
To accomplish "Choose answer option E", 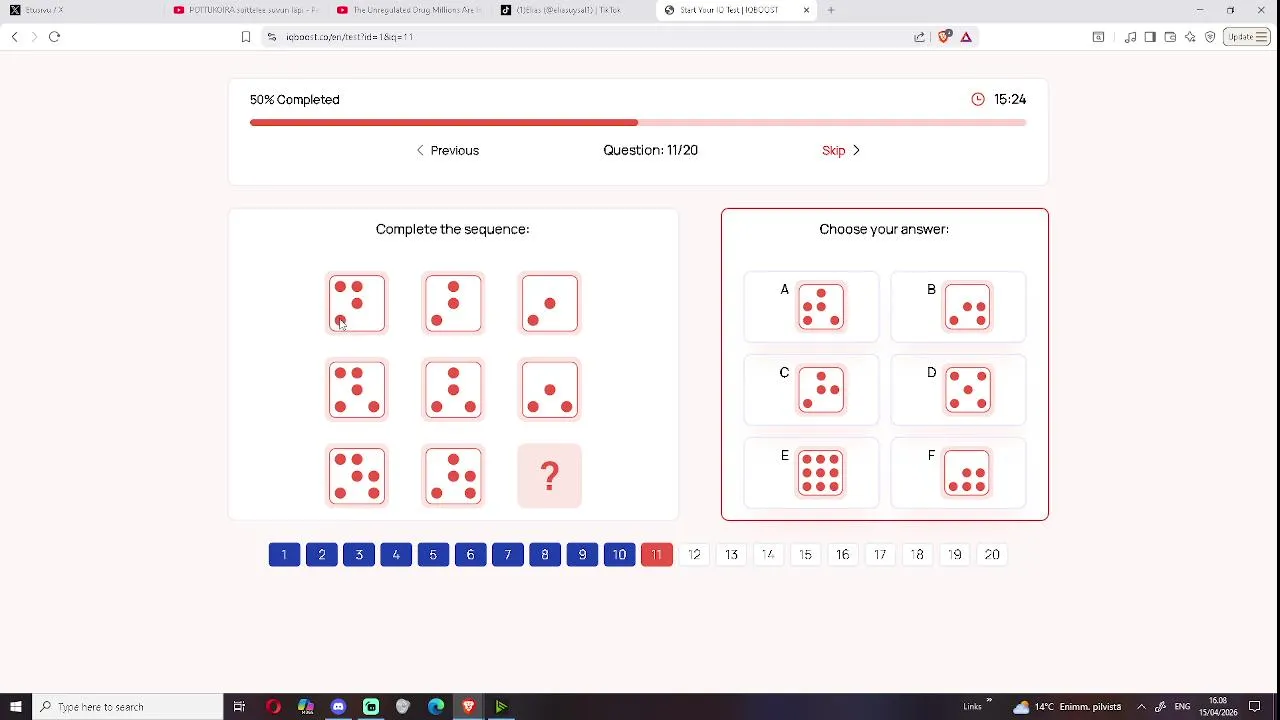I will (811, 473).
